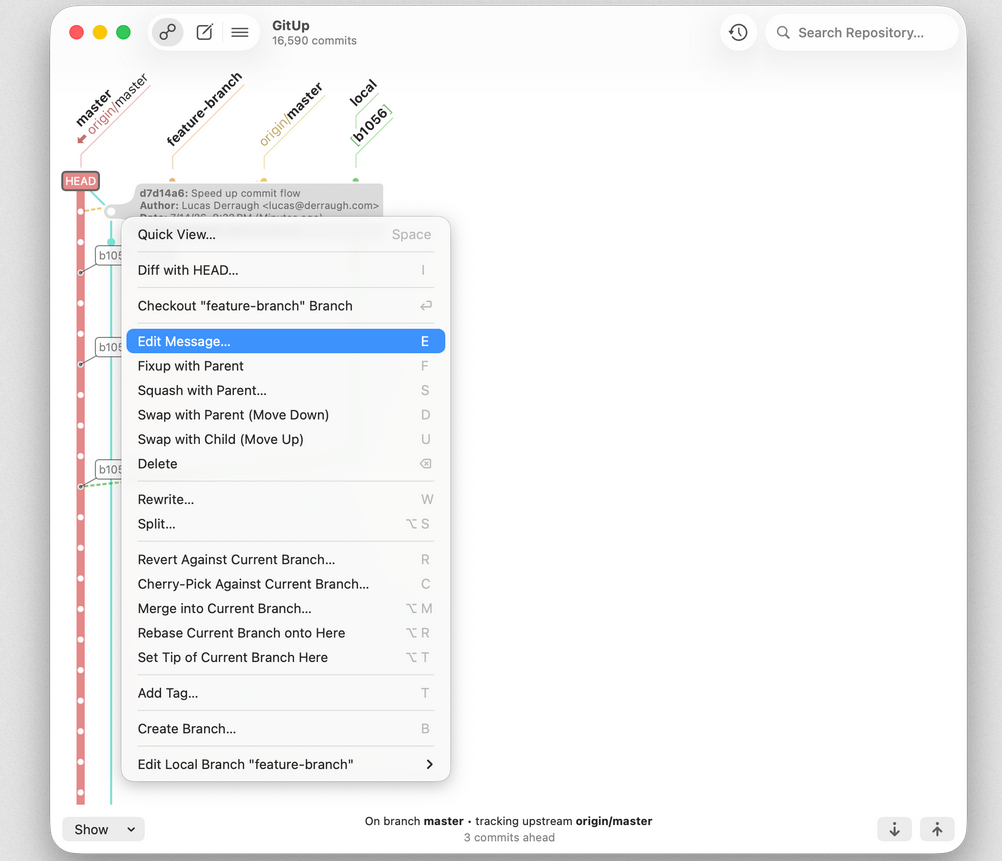Choose Add Tag... menu item
The width and height of the screenshot is (1002, 861).
tap(286, 694)
